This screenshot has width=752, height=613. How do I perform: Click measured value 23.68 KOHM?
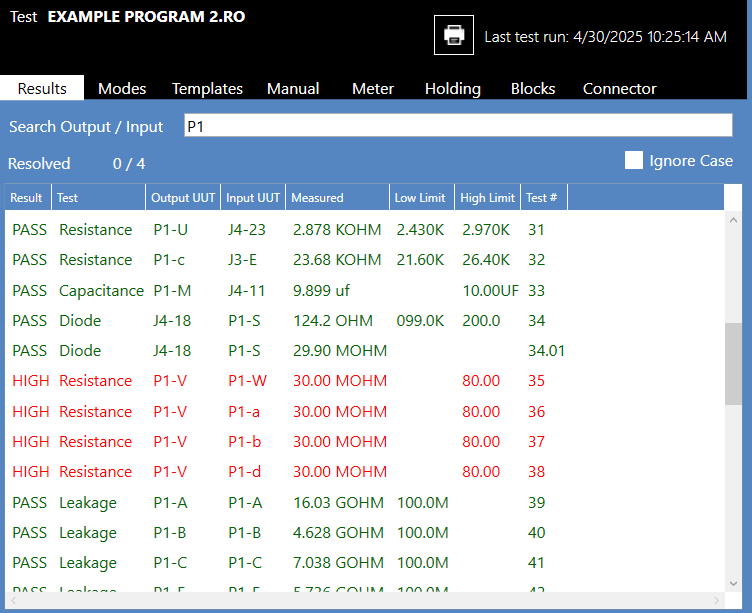click(337, 259)
